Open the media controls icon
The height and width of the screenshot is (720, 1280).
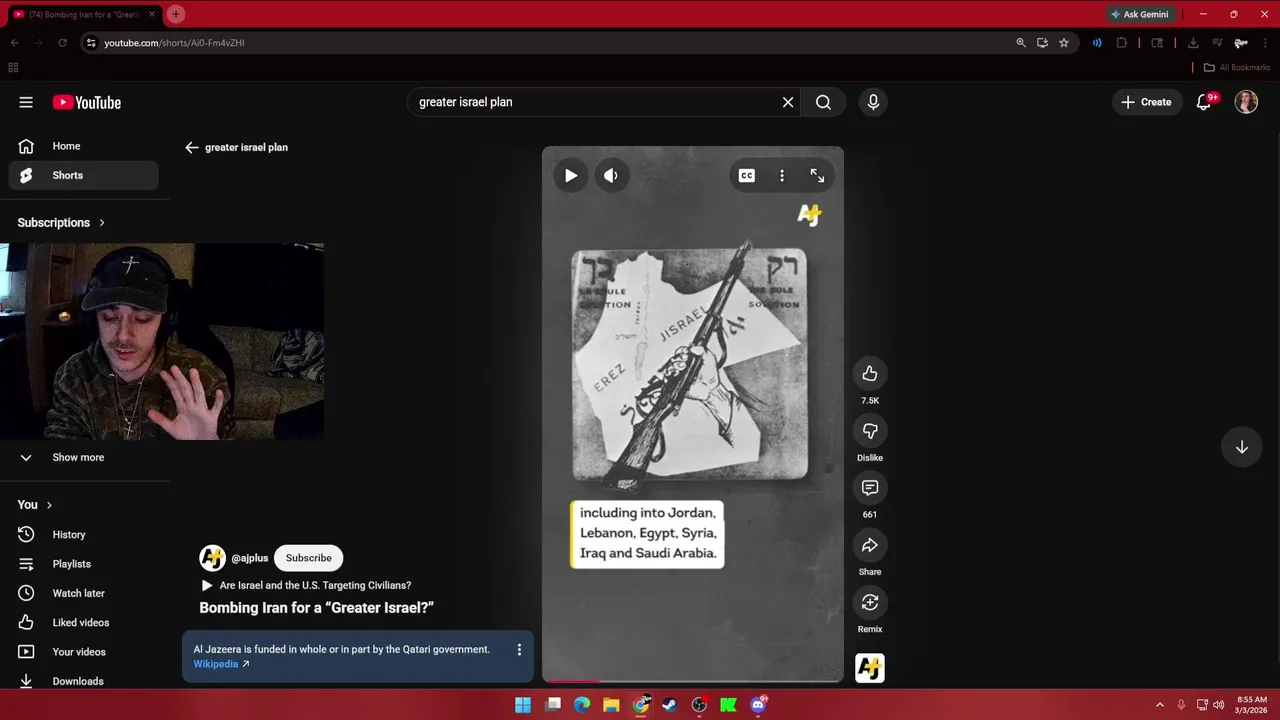[x=1217, y=43]
